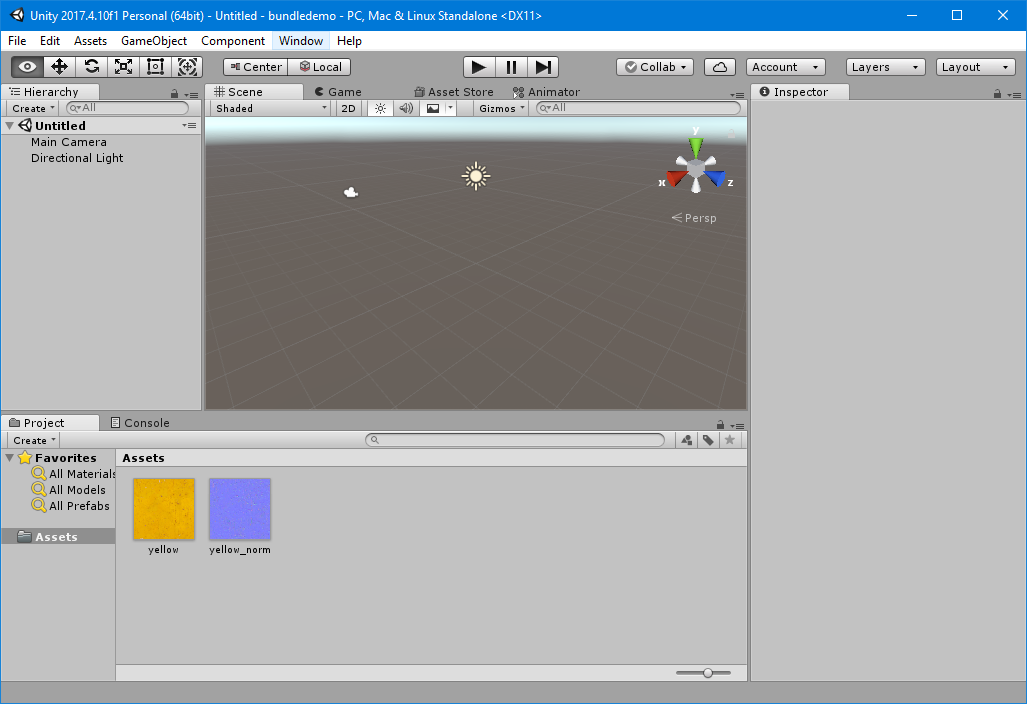Click the Project search field
This screenshot has width=1027, height=704.
pos(515,440)
